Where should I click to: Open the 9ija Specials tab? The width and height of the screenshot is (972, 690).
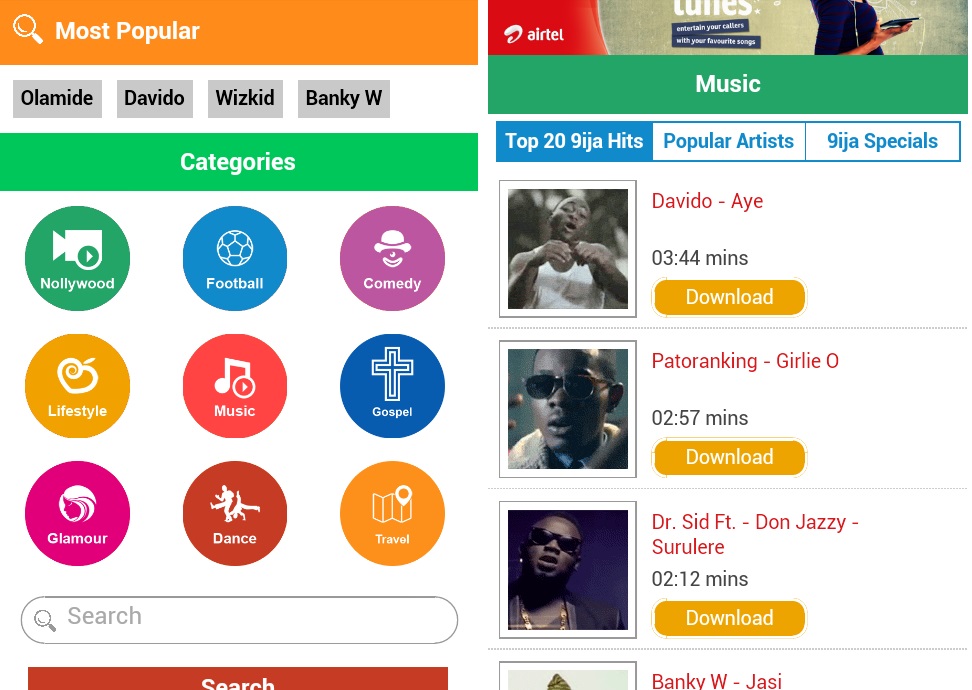pyautogui.click(x=882, y=141)
